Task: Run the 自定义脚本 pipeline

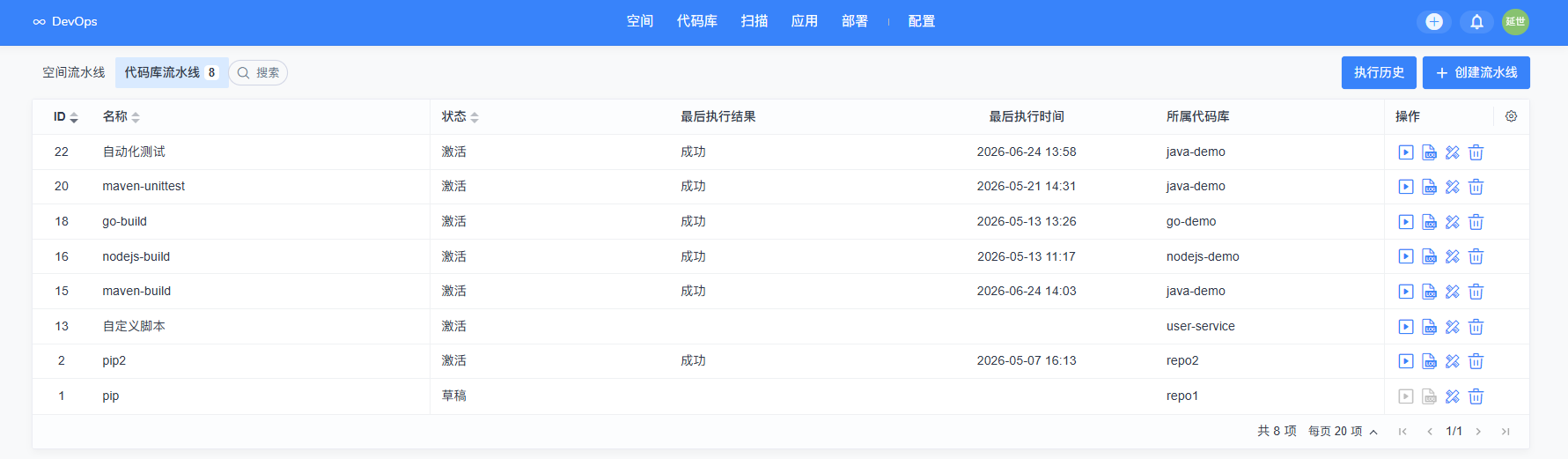Action: 1406,327
